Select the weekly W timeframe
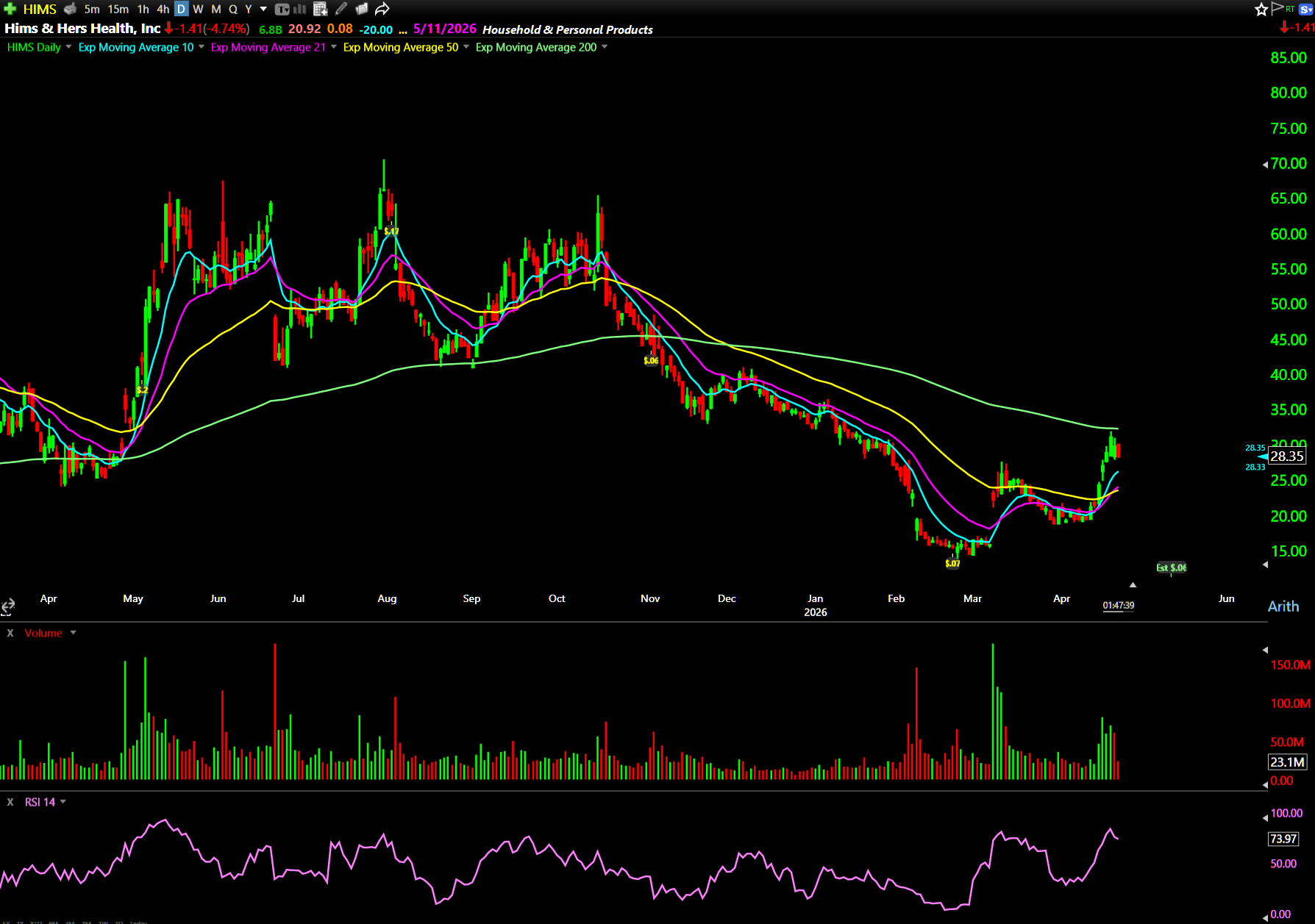The image size is (1315, 924). coord(198,9)
